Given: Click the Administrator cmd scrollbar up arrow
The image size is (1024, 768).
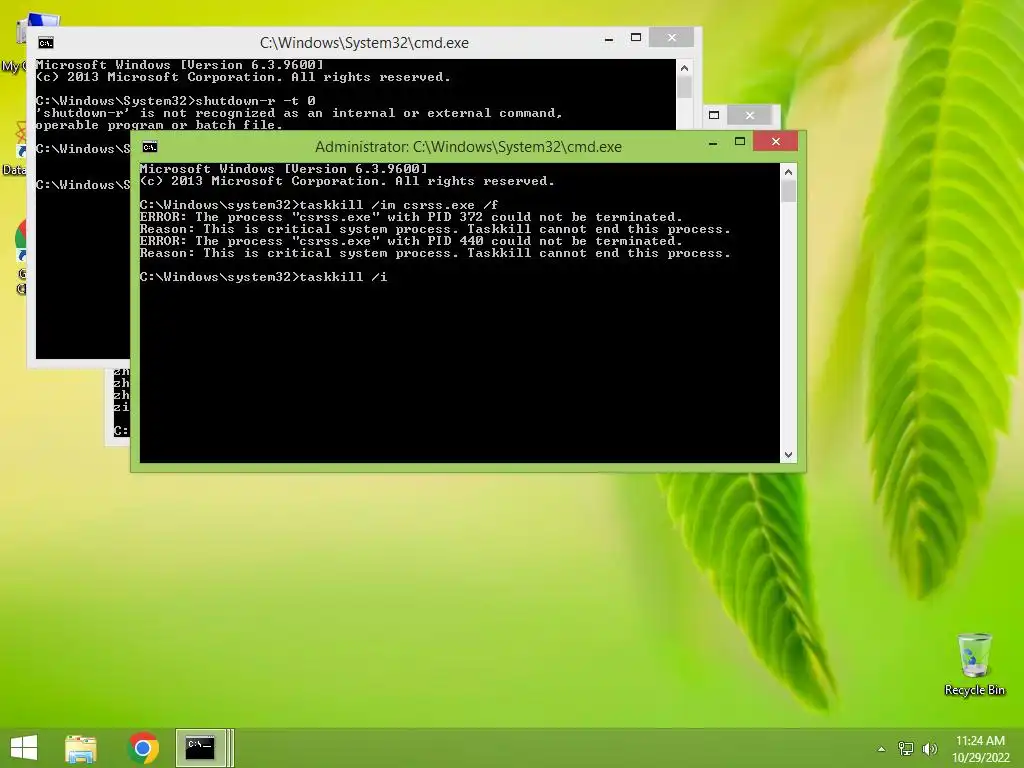Looking at the screenshot, I should [788, 172].
